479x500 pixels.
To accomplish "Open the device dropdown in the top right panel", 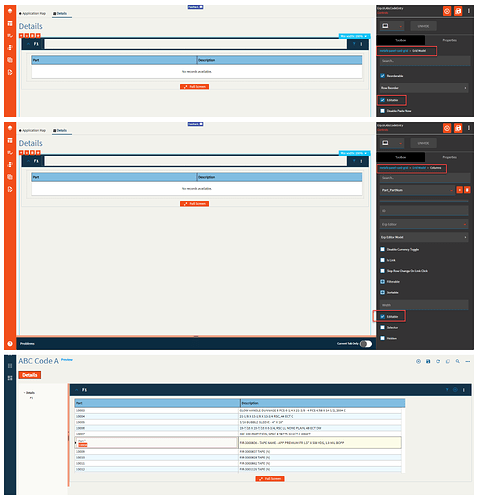I will coord(392,26).
